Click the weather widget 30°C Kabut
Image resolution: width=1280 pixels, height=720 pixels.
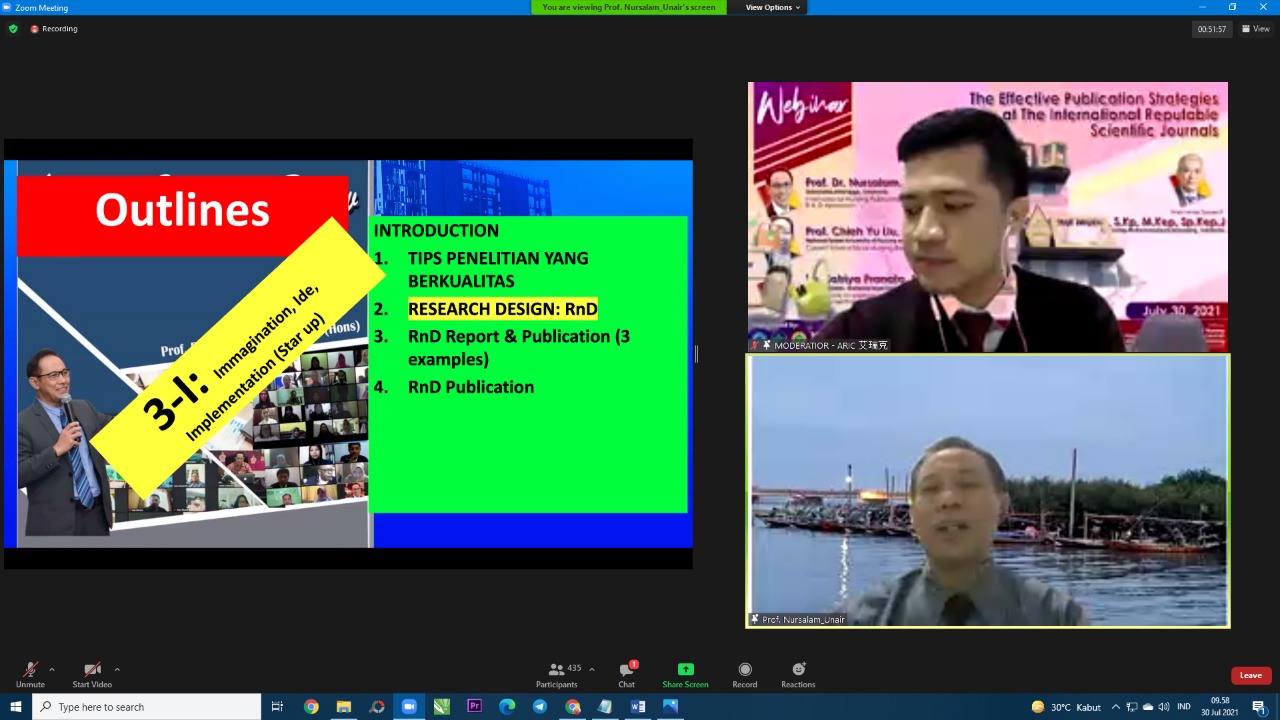[x=1066, y=707]
